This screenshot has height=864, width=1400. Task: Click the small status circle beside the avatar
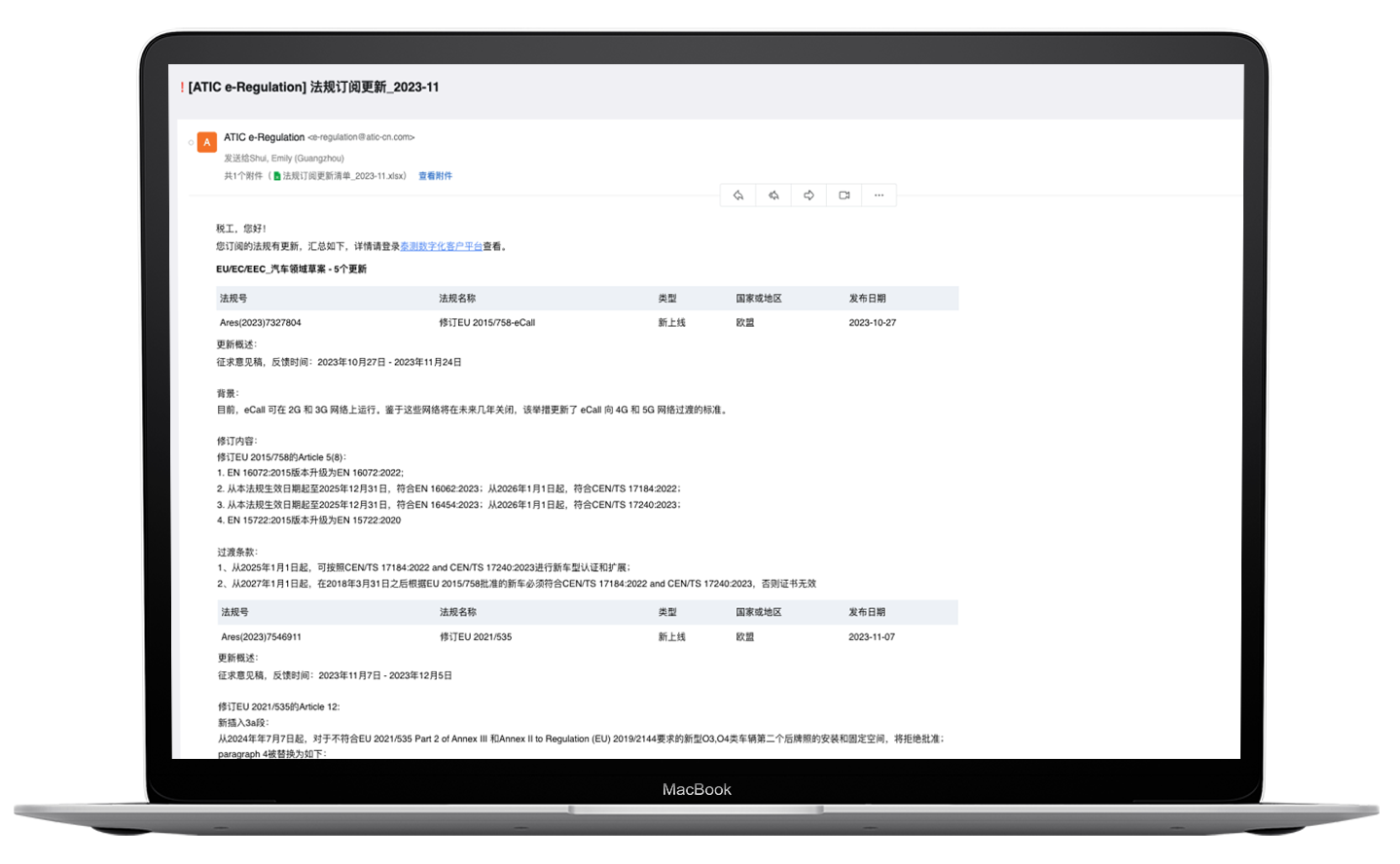click(191, 143)
